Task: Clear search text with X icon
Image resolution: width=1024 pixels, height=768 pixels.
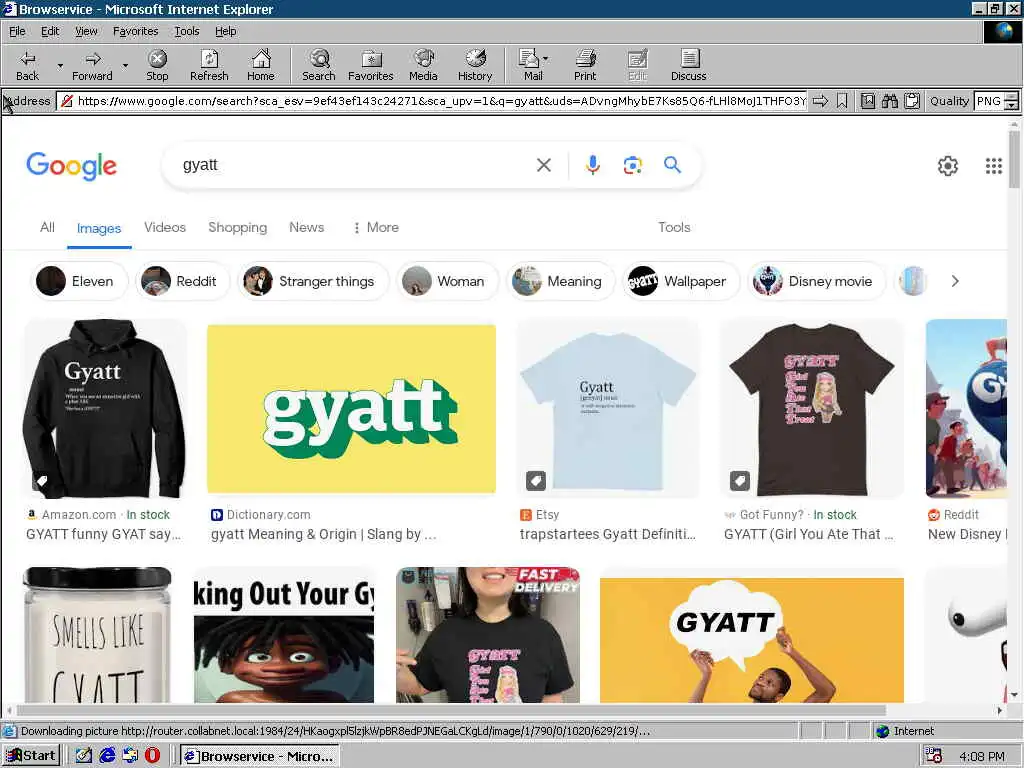Action: pyautogui.click(x=543, y=165)
